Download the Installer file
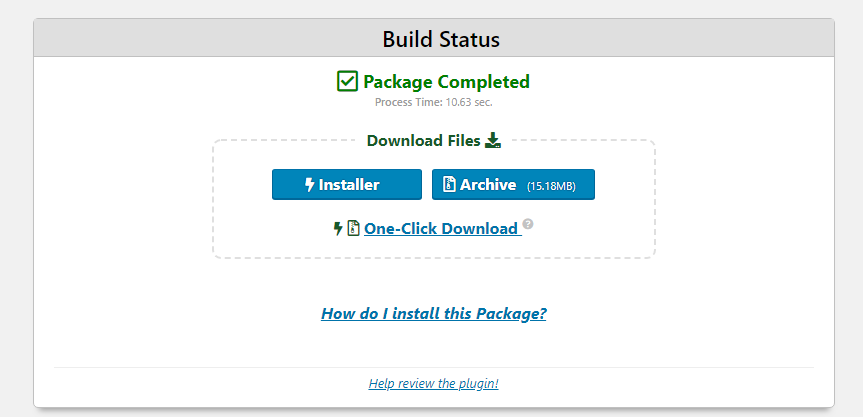Screen dimensions: 863x417 347,184
